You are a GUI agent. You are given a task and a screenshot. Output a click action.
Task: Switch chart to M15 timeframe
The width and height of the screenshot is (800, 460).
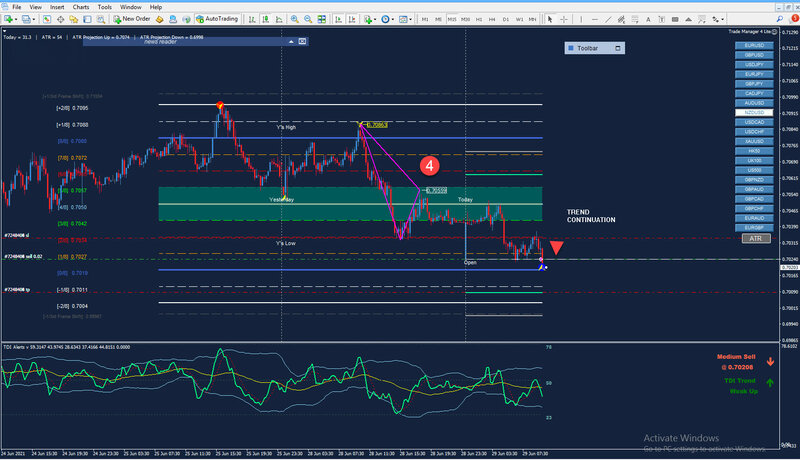[x=452, y=19]
